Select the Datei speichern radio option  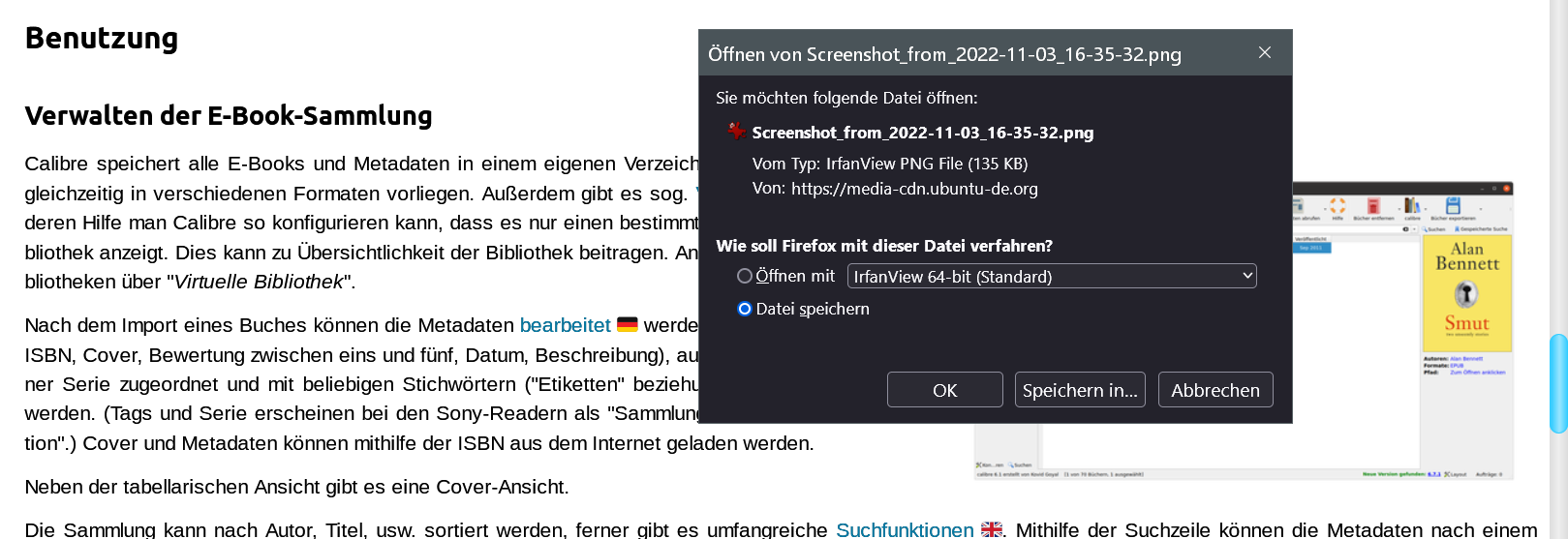(x=745, y=310)
